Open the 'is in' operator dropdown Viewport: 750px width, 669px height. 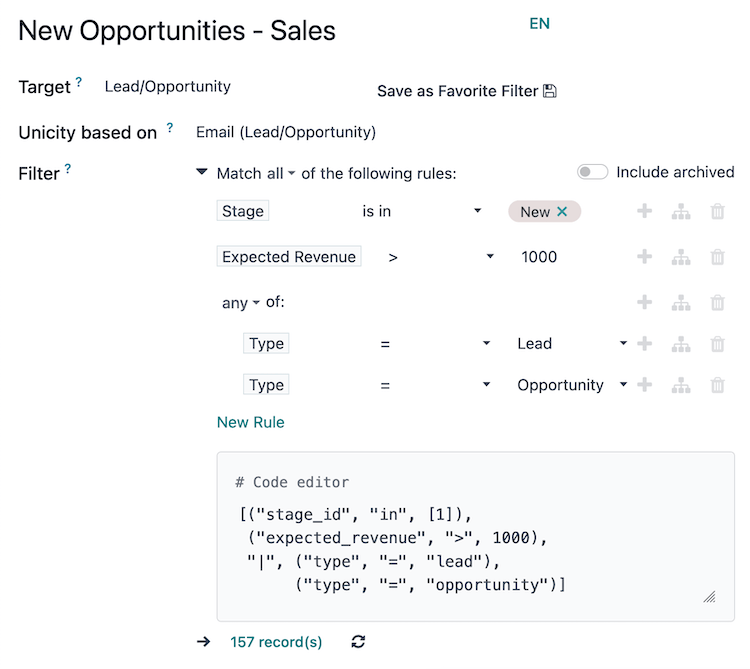421,211
